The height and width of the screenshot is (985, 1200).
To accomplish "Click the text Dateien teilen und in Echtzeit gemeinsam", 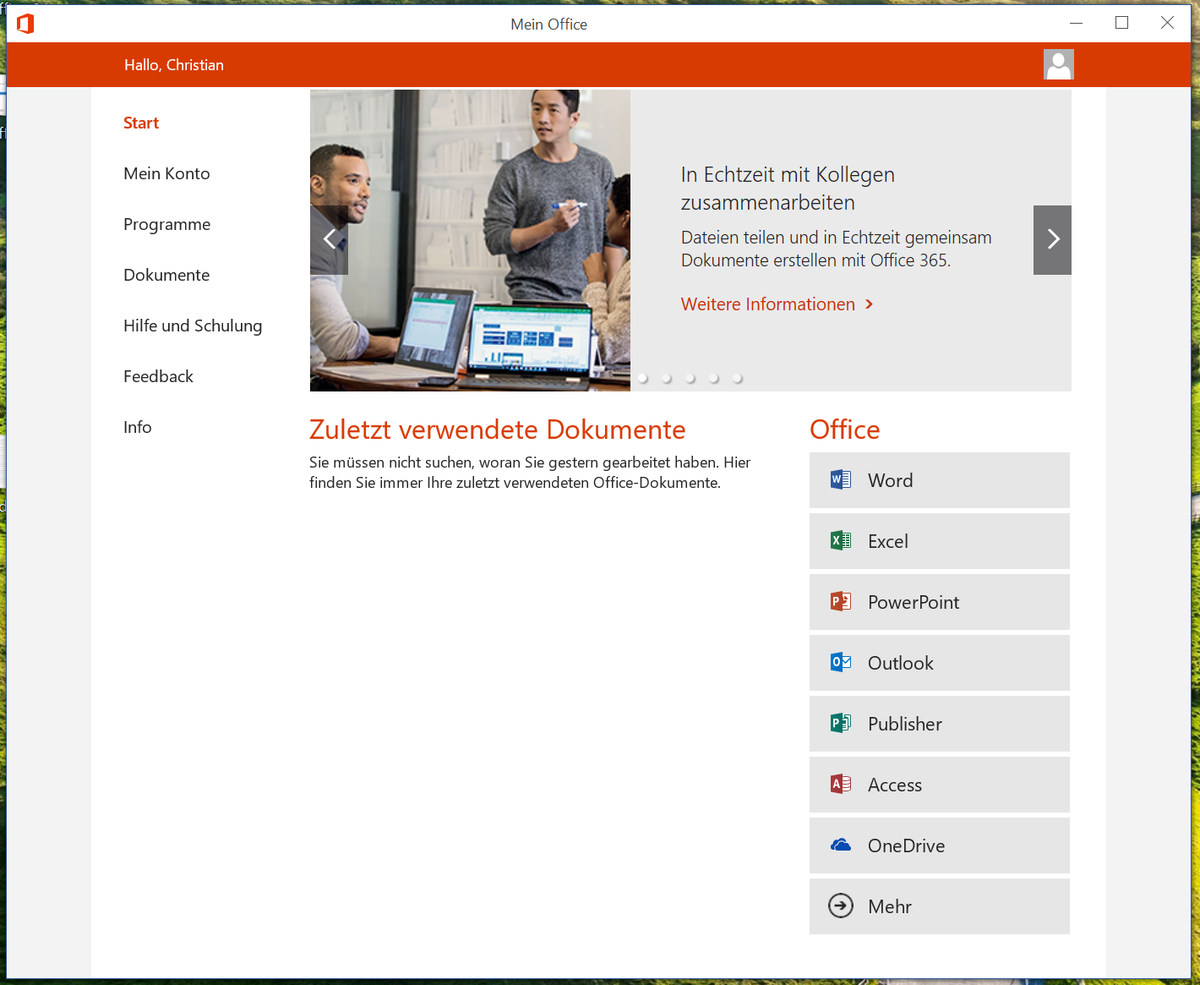I will coord(836,238).
